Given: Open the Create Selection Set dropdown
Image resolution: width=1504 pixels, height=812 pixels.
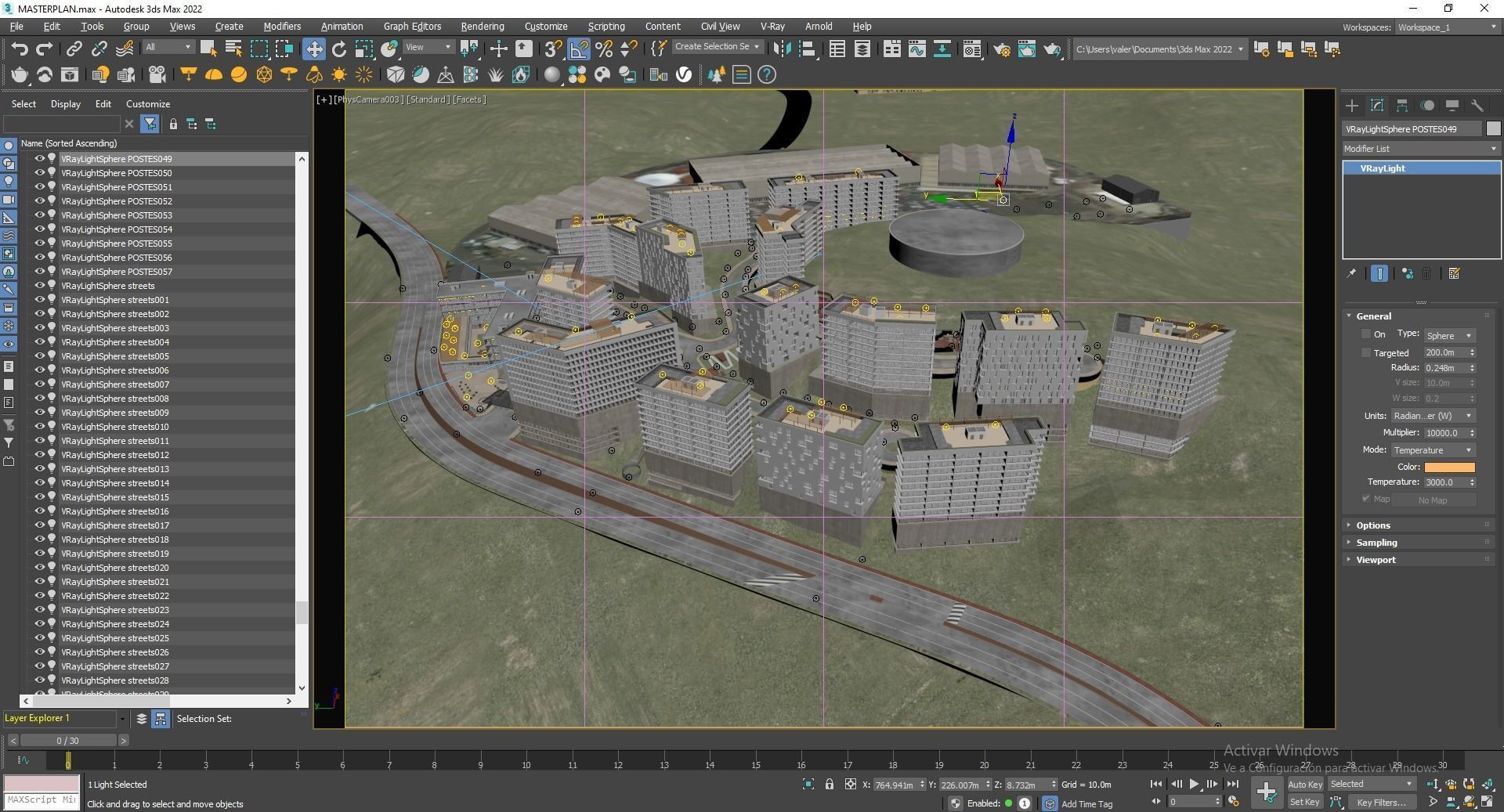Looking at the screenshot, I should (718, 47).
